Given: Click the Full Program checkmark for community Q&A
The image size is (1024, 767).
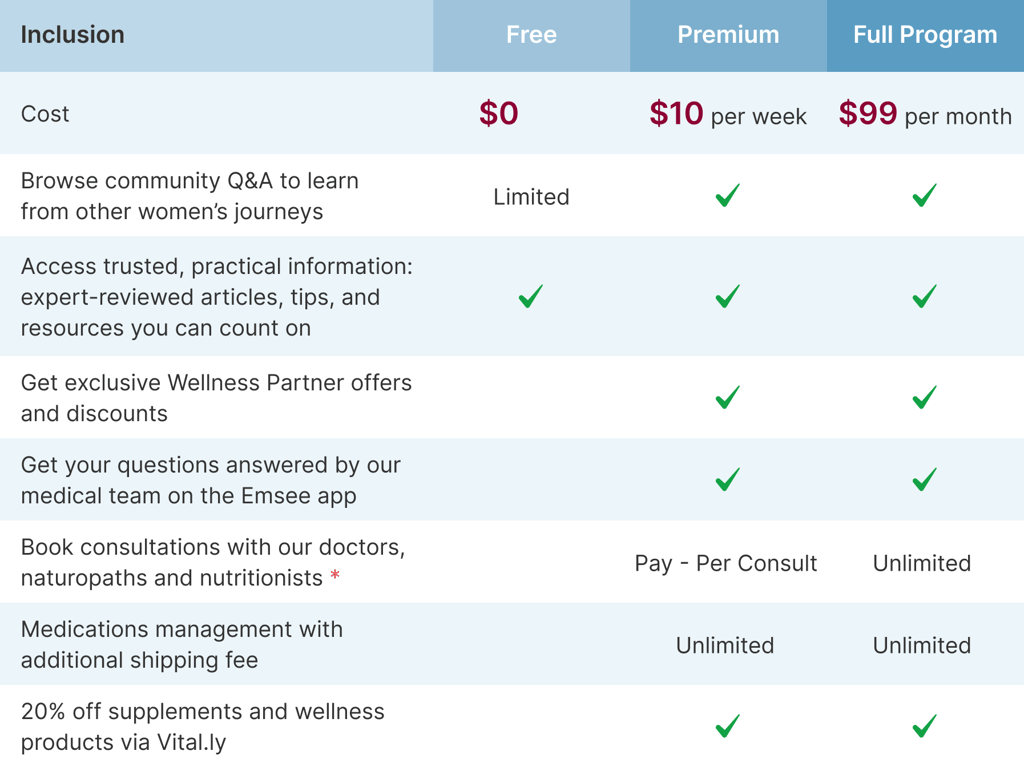Looking at the screenshot, I should [x=925, y=195].
